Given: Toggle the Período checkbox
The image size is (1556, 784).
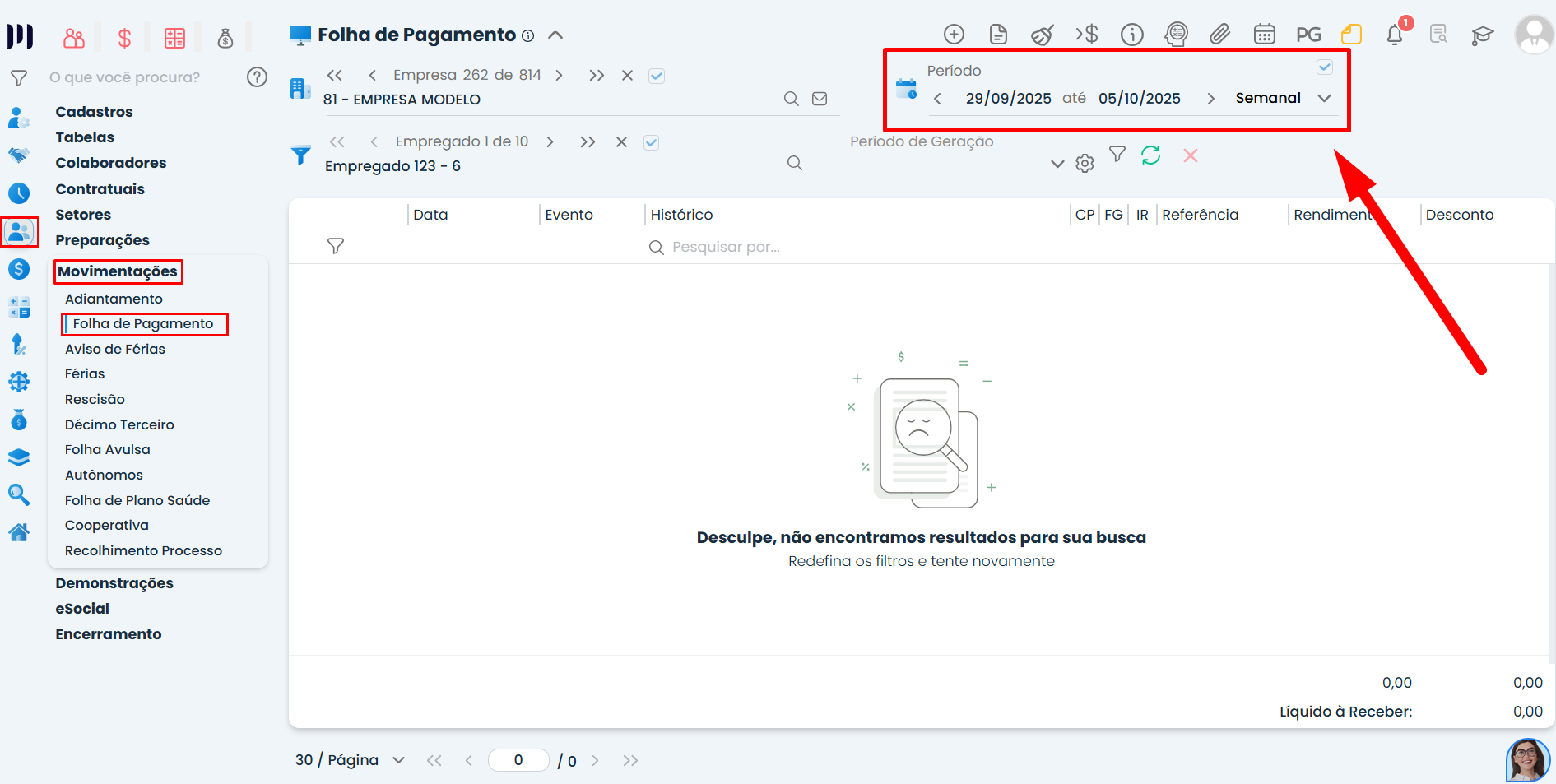Looking at the screenshot, I should tap(1324, 67).
